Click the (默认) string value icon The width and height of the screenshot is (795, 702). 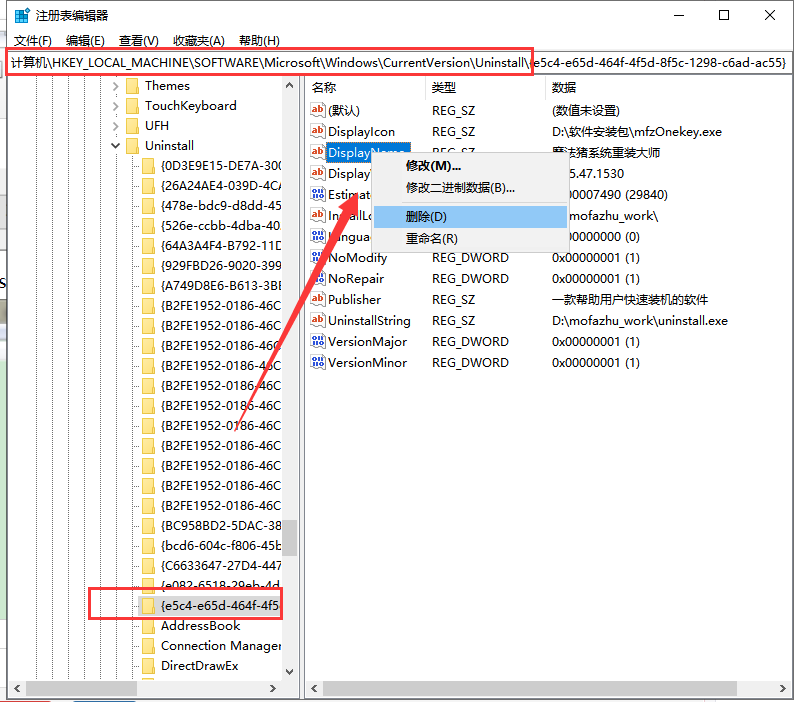pyautogui.click(x=318, y=110)
